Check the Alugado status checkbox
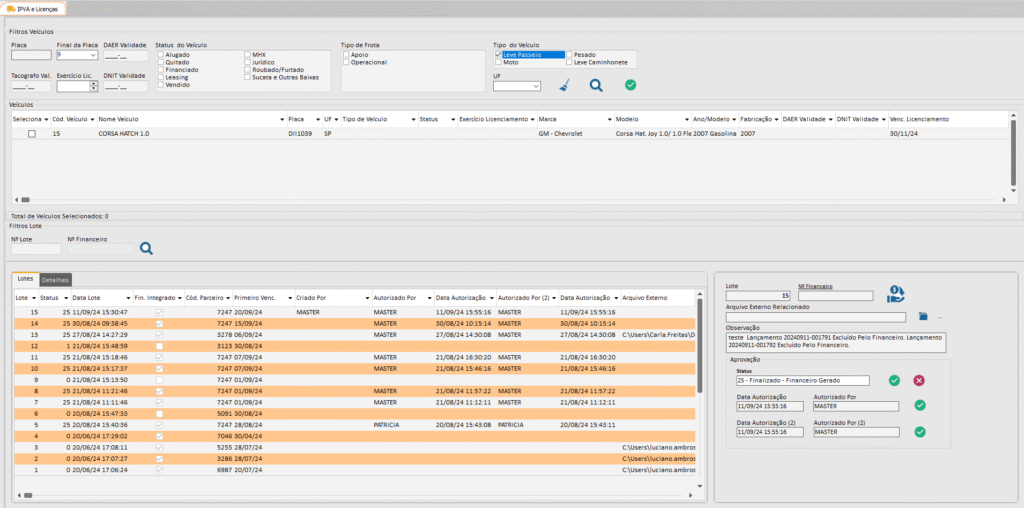This screenshot has width=1024, height=508. coord(161,55)
